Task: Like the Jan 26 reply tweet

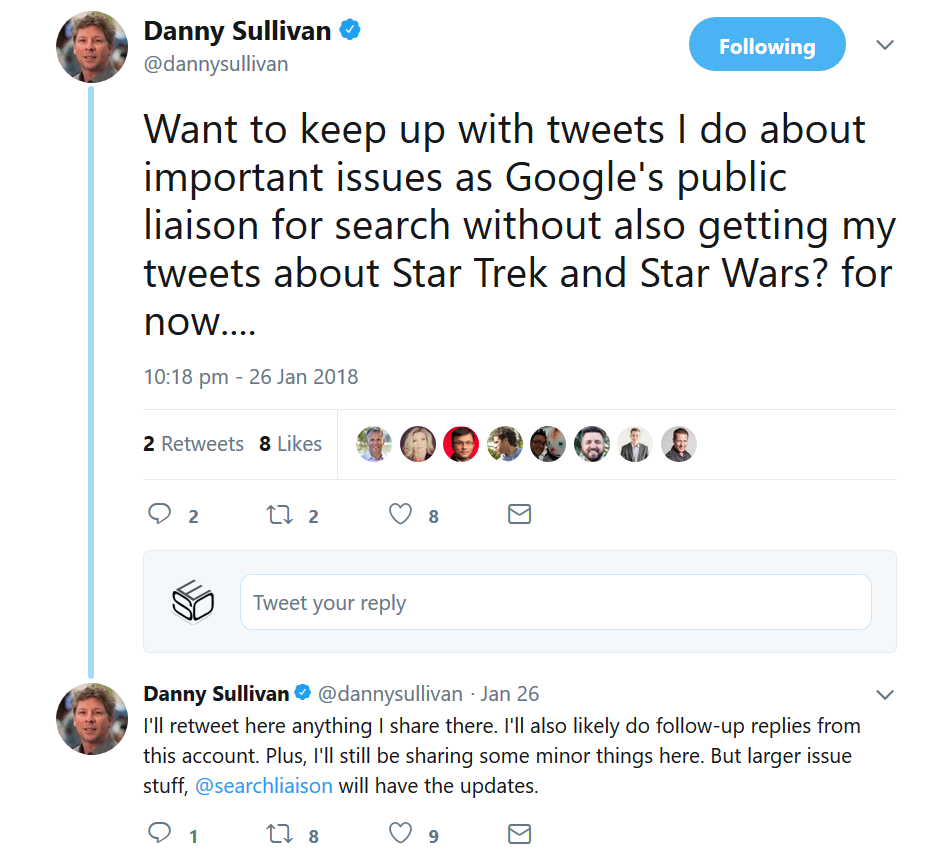Action: click(x=399, y=832)
